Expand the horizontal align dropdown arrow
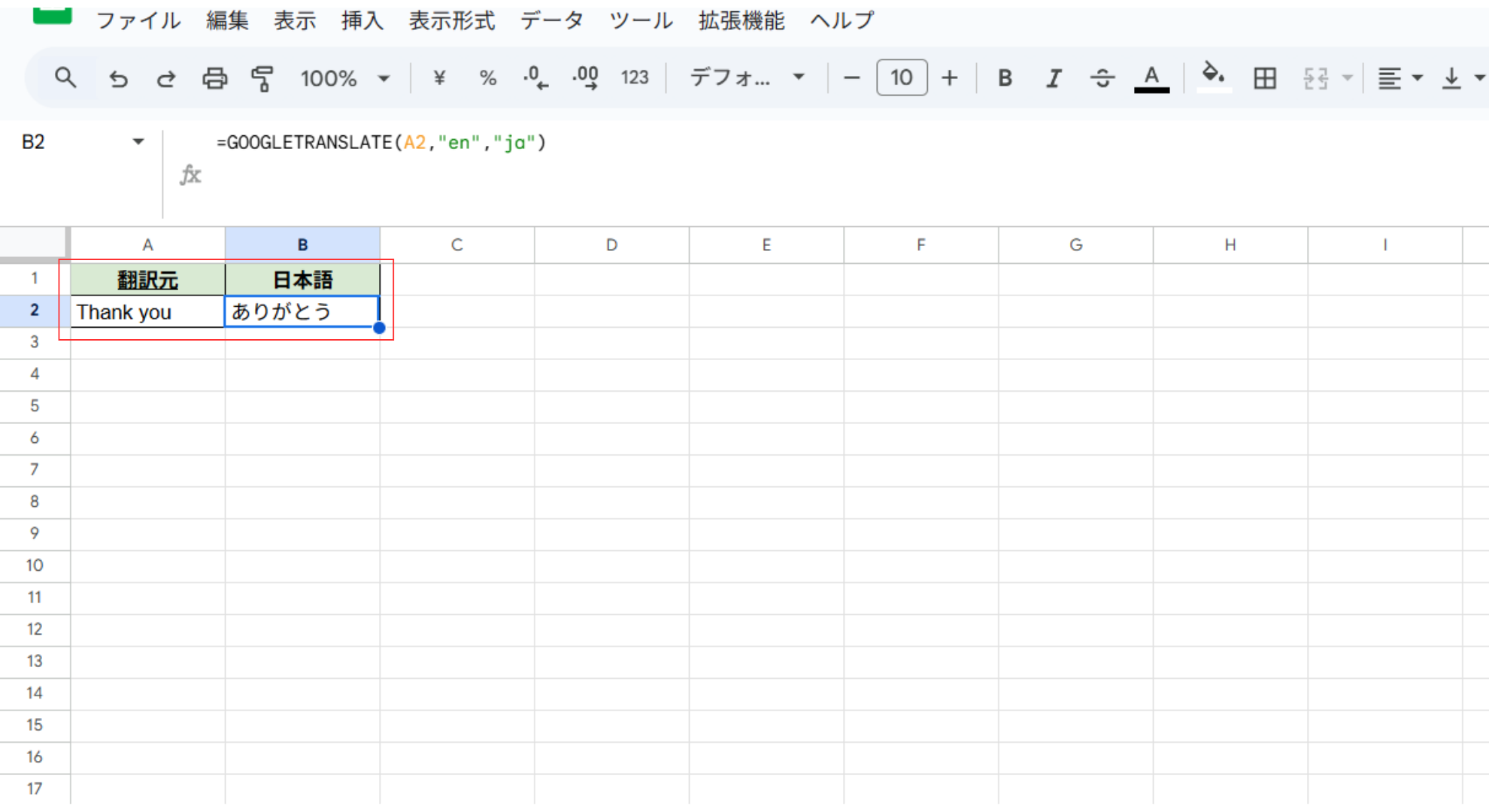The height and width of the screenshot is (812, 1489). click(1418, 78)
